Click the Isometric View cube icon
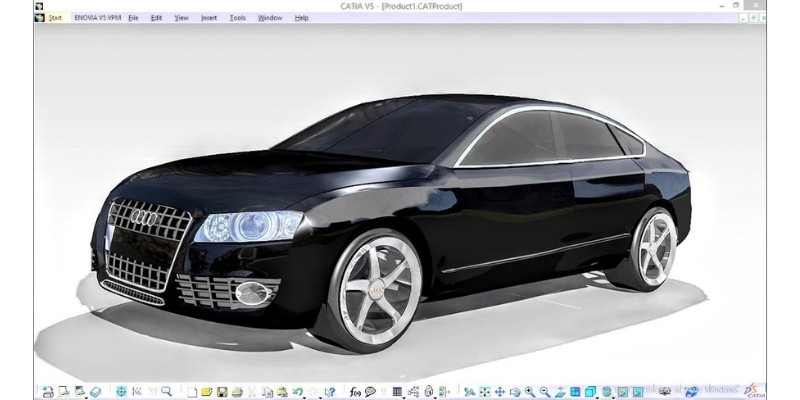 (590, 392)
